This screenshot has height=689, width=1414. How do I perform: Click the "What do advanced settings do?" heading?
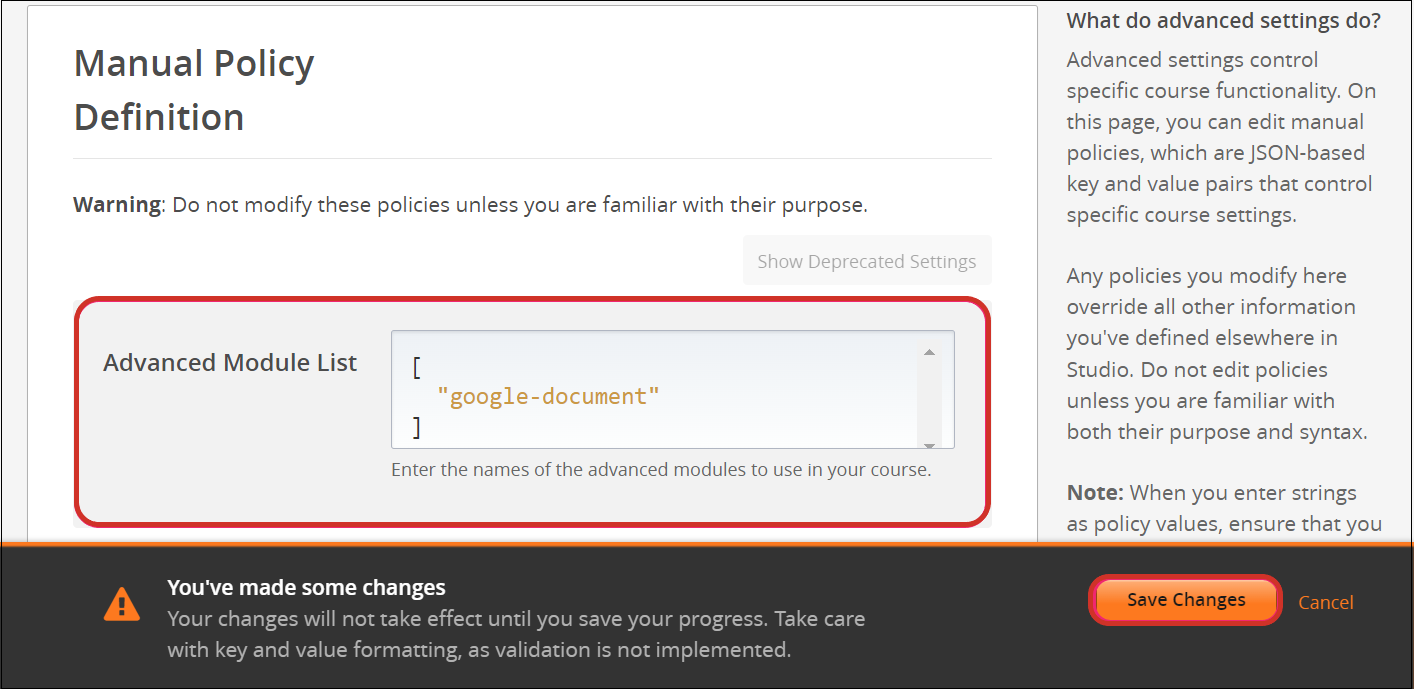1223,20
